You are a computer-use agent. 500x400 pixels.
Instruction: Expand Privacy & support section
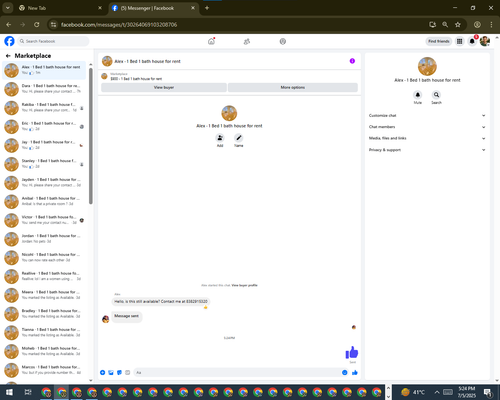tap(427, 150)
